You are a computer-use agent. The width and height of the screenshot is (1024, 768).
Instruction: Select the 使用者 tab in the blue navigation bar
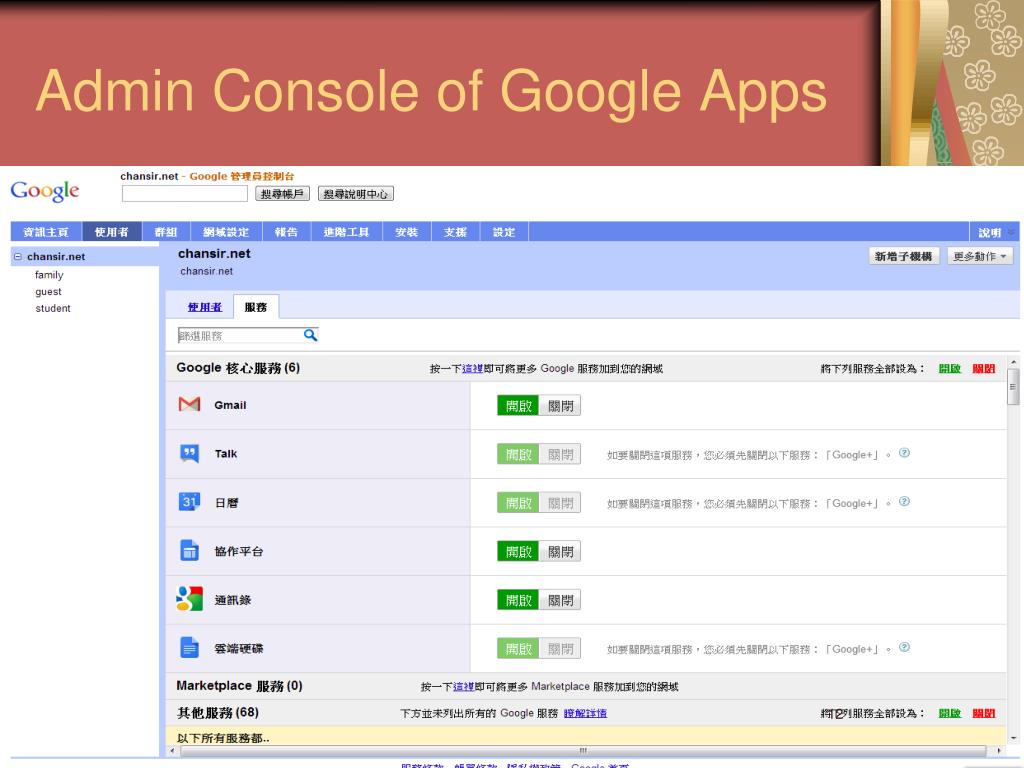point(112,232)
